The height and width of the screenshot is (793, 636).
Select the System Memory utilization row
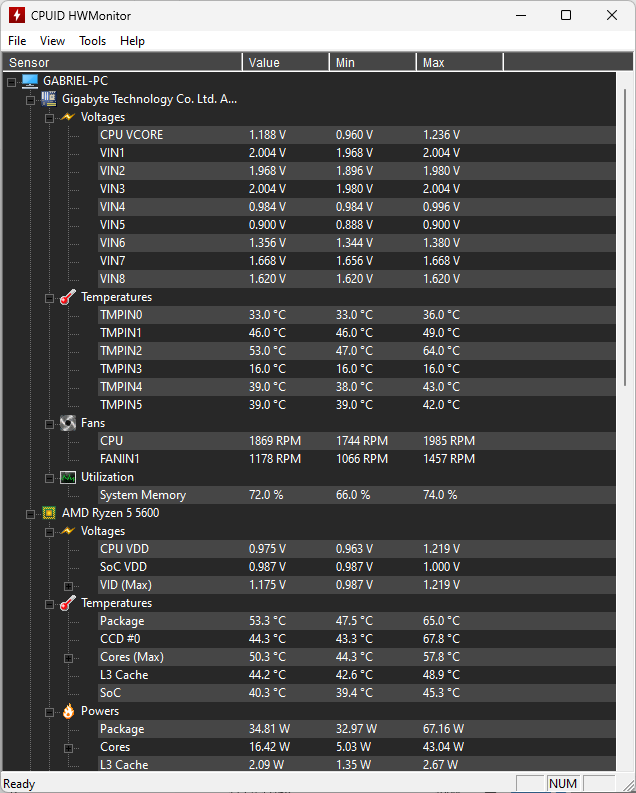click(x=357, y=495)
